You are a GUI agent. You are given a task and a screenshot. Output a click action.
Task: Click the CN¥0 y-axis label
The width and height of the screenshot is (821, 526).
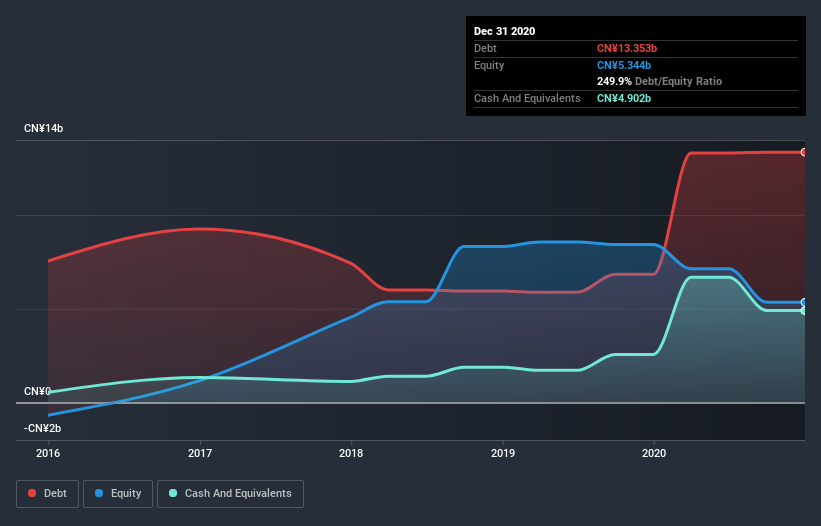[x=37, y=391]
